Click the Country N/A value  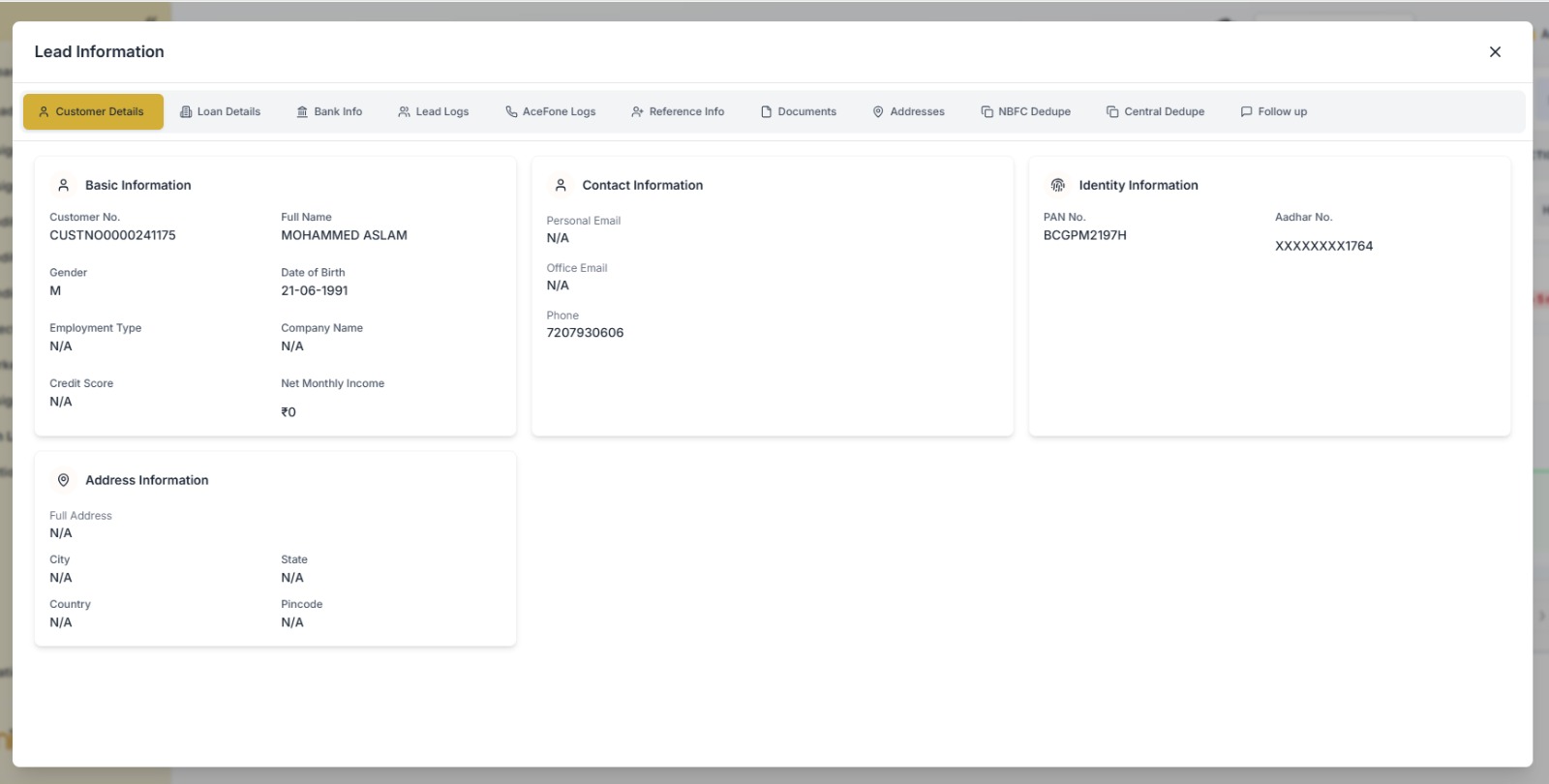[x=61, y=622]
